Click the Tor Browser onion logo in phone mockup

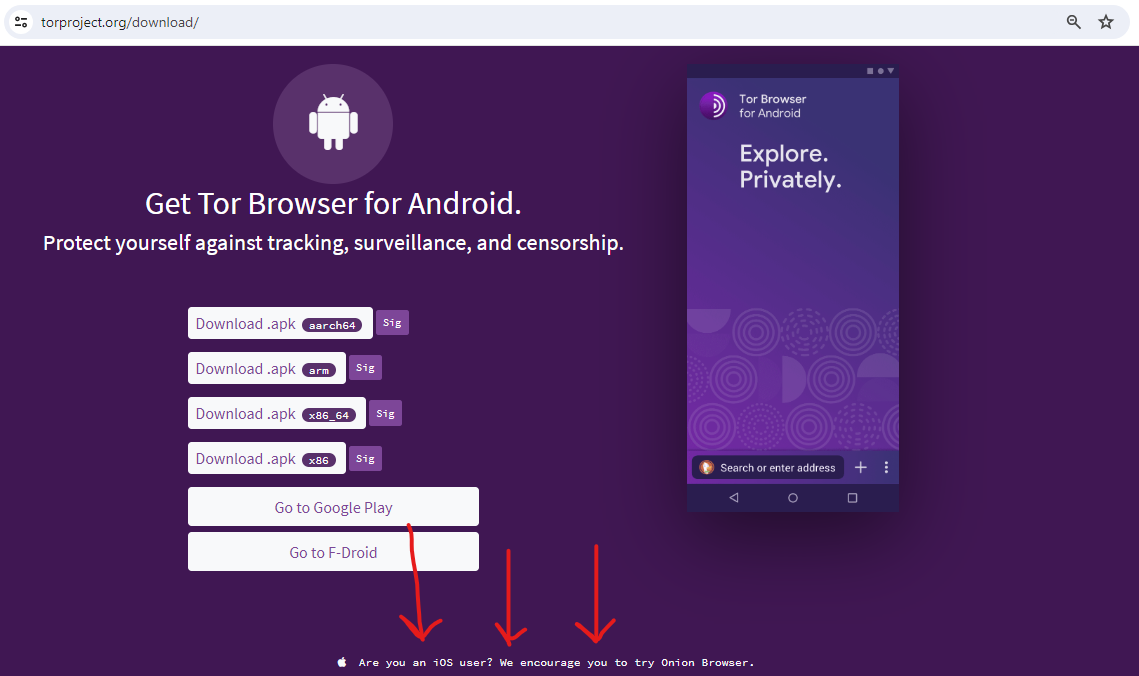(713, 106)
